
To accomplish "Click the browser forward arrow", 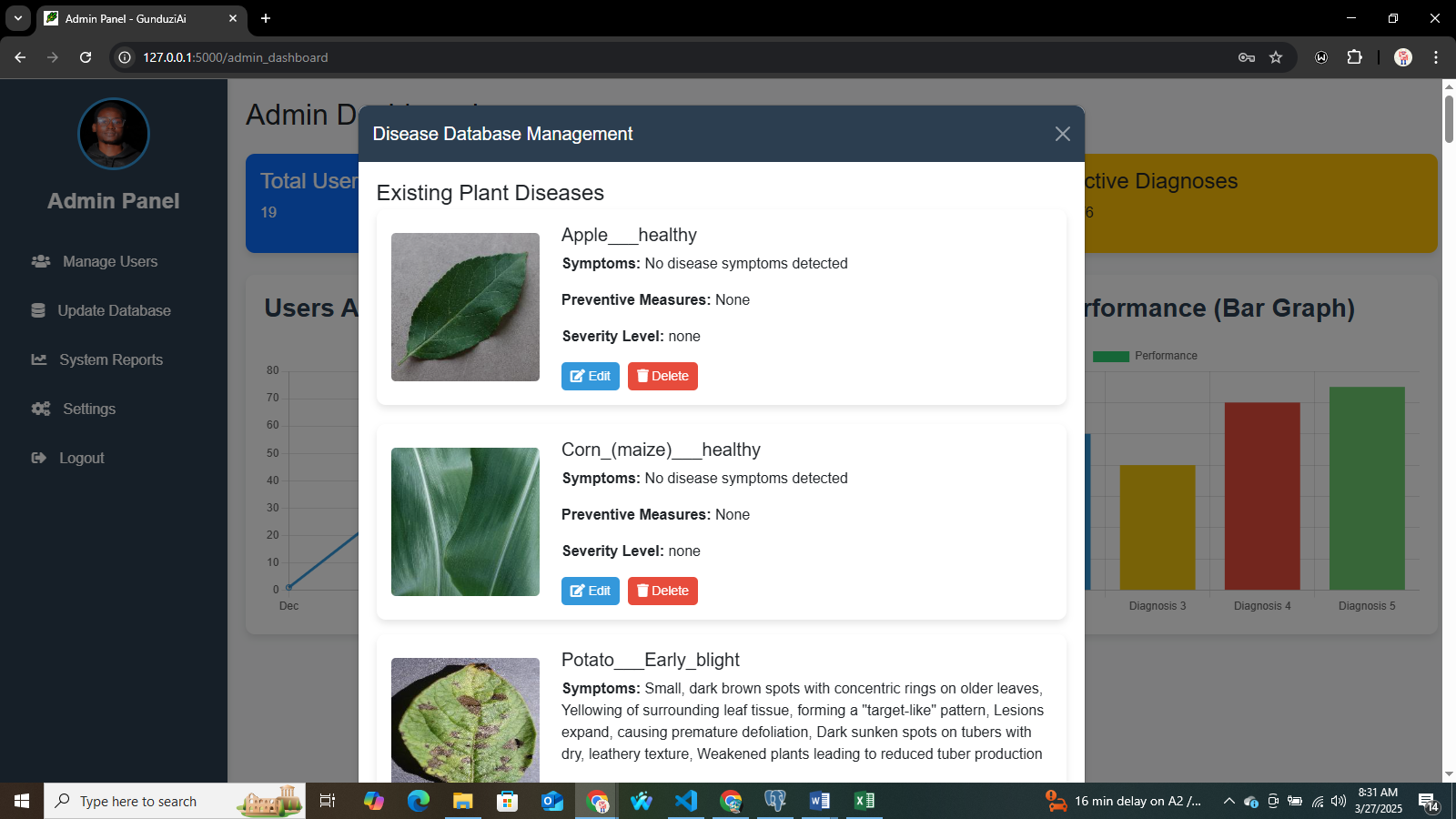I will click(53, 57).
